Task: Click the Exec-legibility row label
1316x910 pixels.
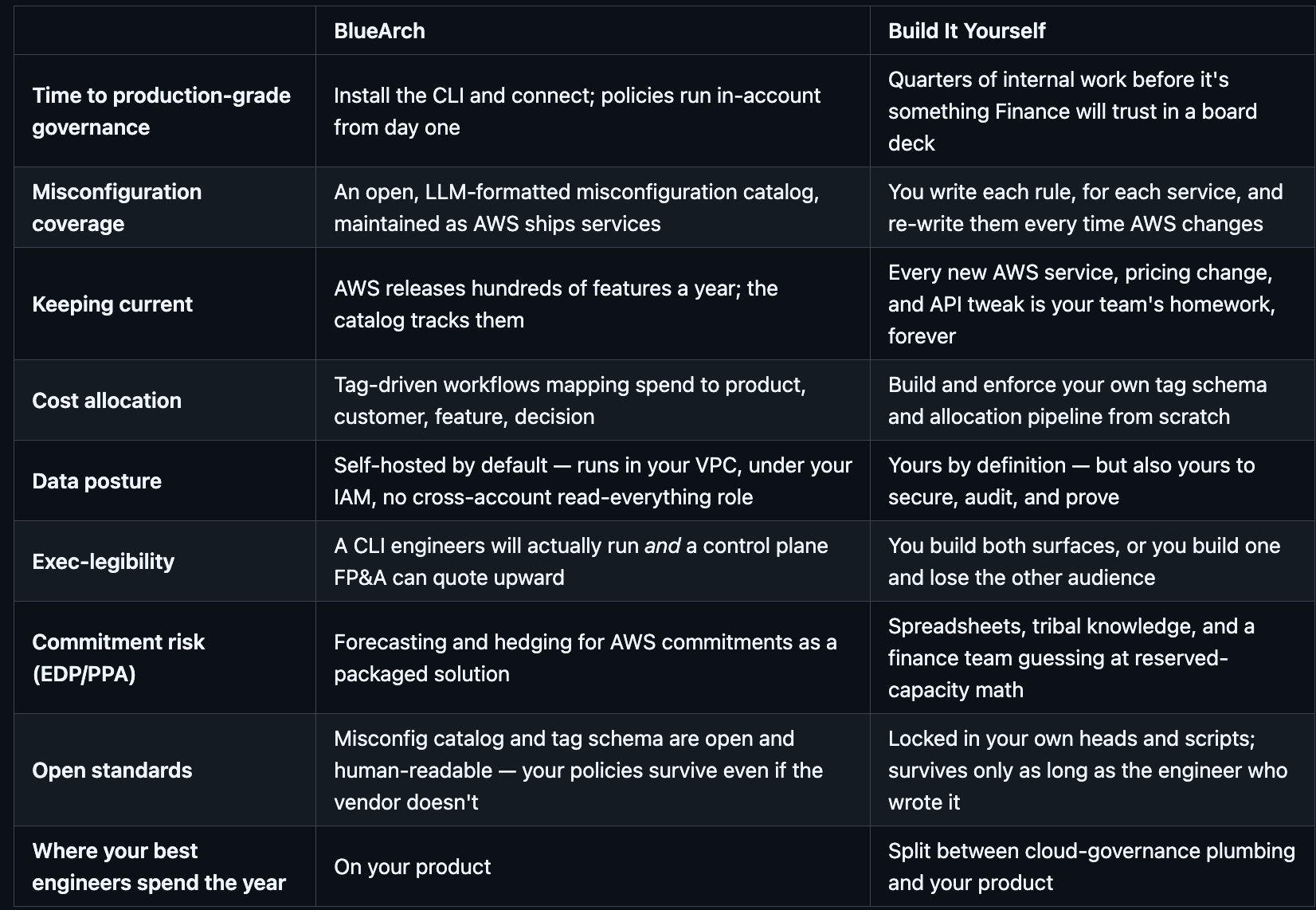Action: (x=103, y=561)
